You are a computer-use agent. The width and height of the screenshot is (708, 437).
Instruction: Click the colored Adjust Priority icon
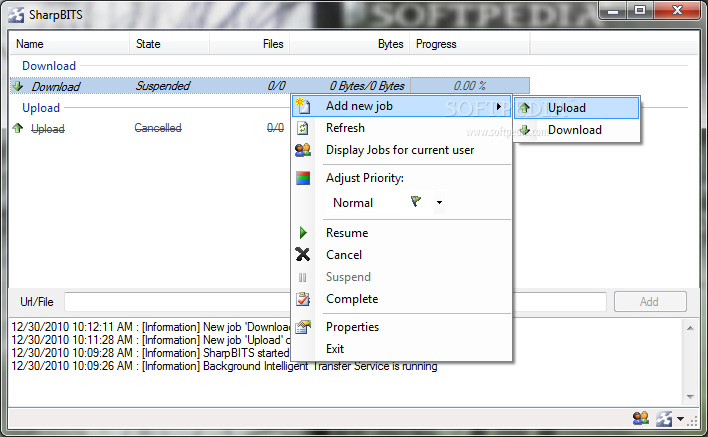(303, 178)
